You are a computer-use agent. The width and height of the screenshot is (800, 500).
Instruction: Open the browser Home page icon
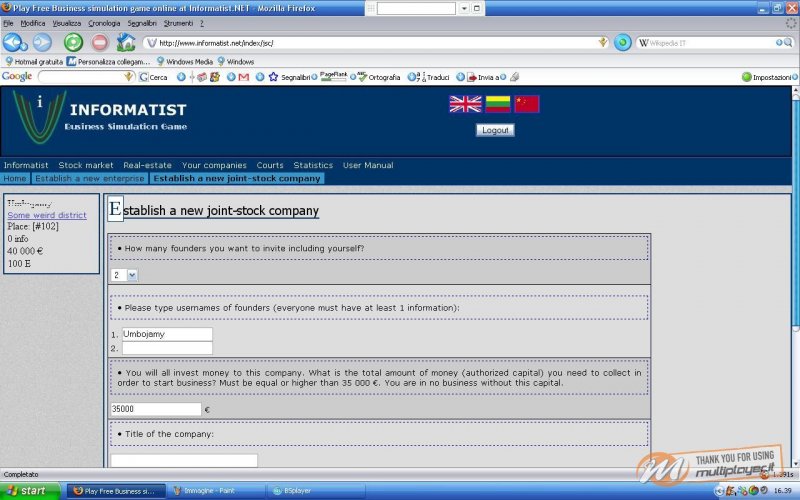click(x=126, y=42)
